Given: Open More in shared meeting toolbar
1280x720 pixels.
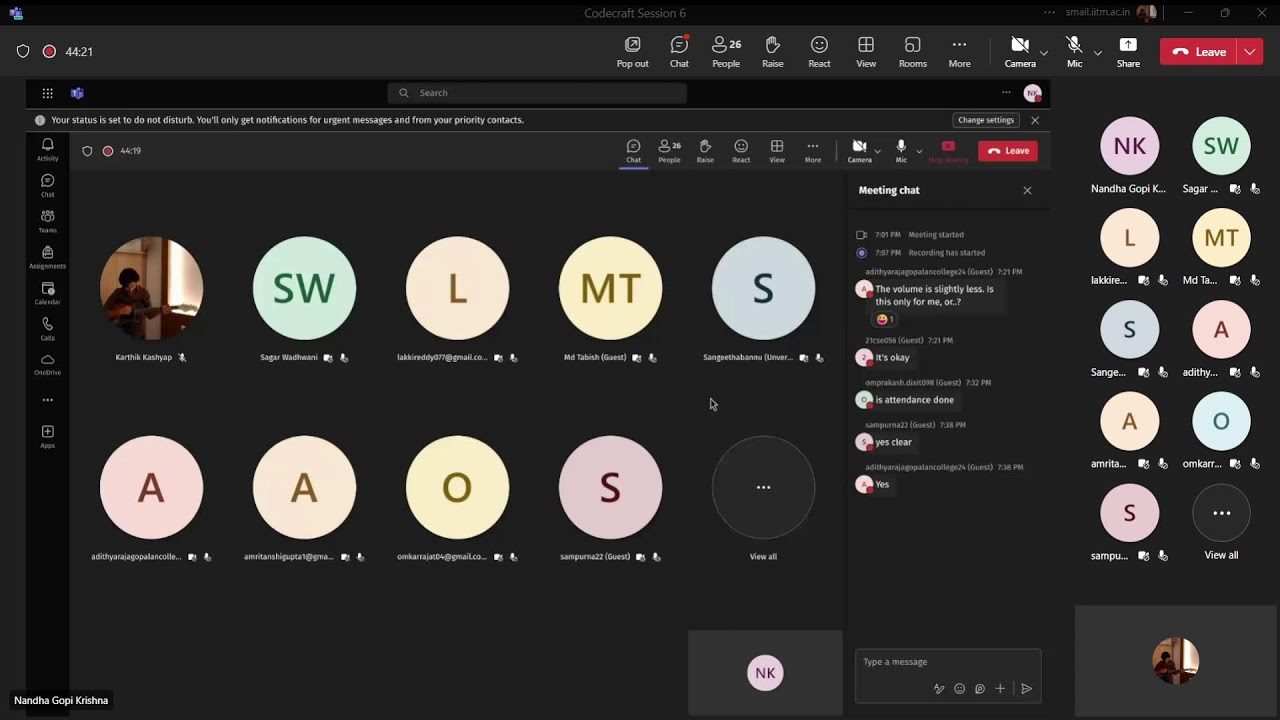Looking at the screenshot, I should (x=813, y=151).
